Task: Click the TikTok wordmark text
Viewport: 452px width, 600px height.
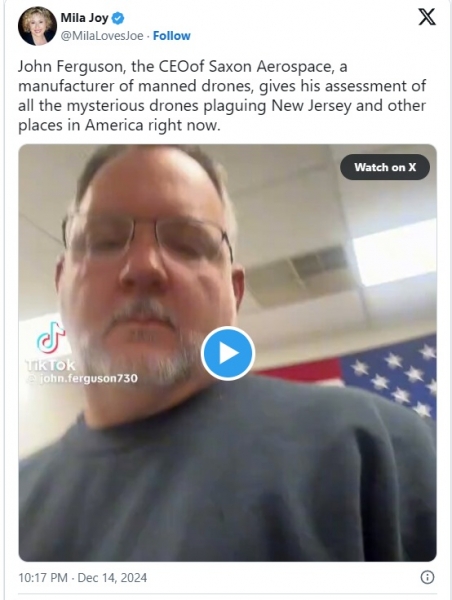Action: click(x=51, y=365)
